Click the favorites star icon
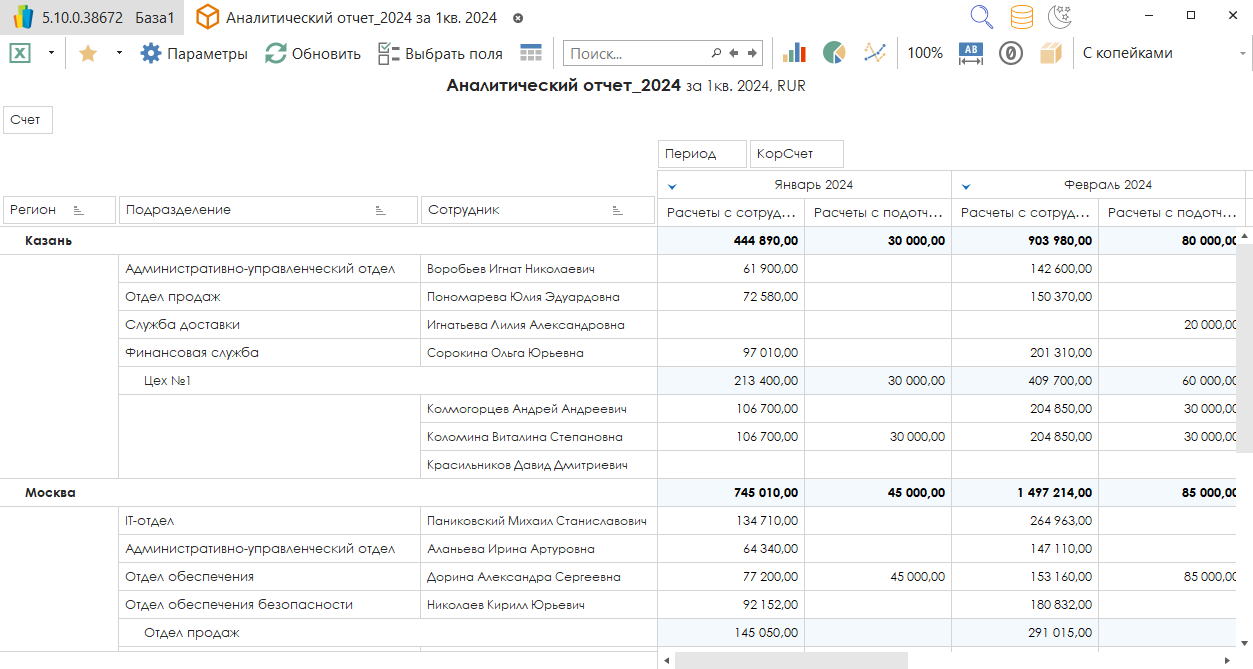Screen dimensions: 1253x669 (x=87, y=54)
